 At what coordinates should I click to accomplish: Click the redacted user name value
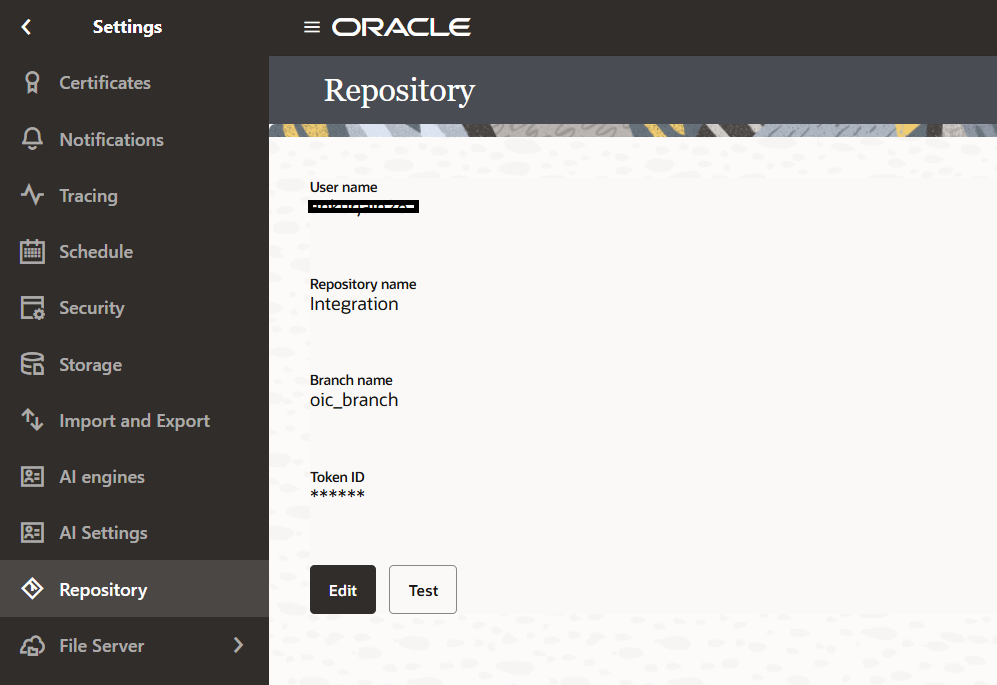[x=363, y=206]
